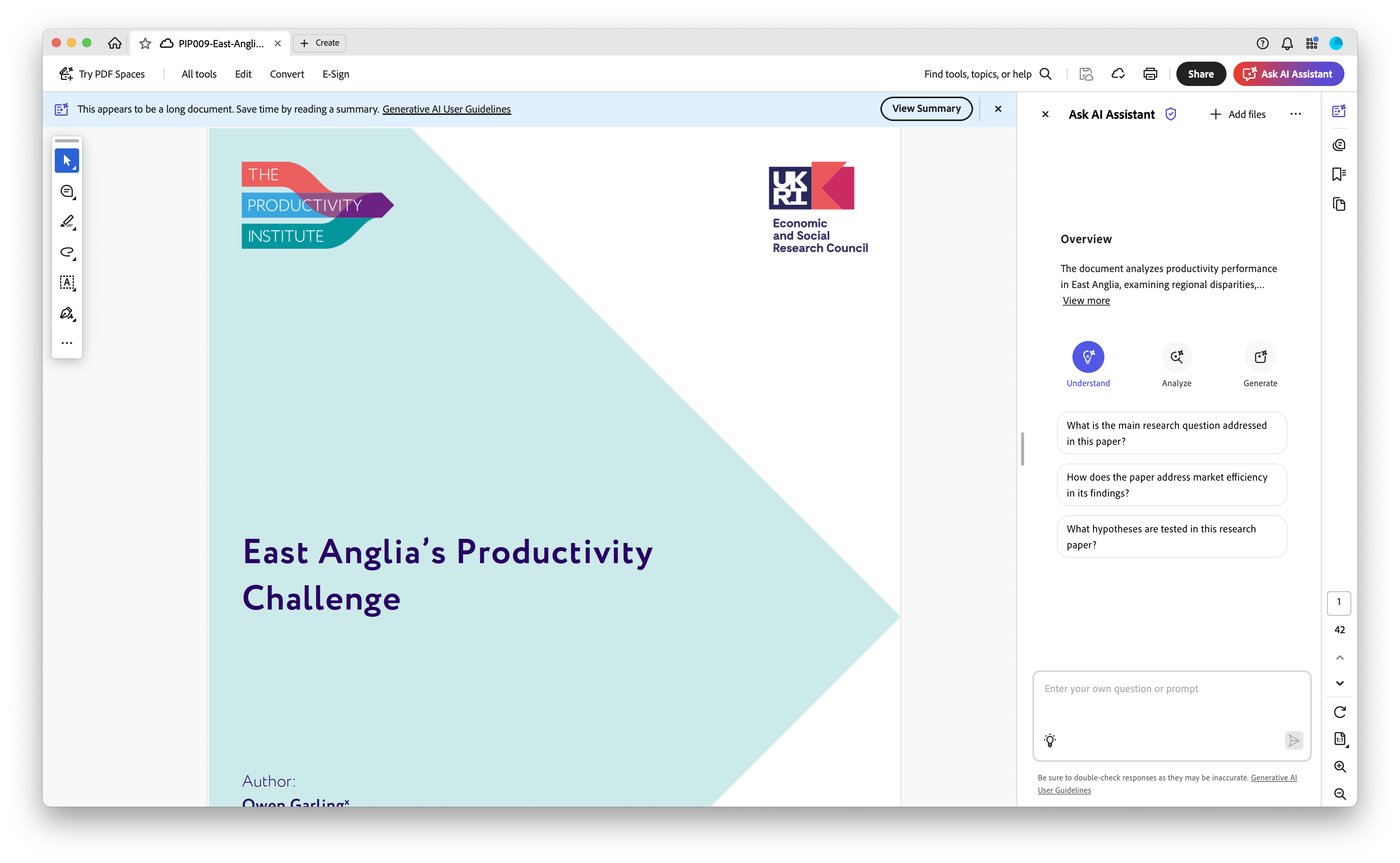Open the Generative AI User Guidelines banner link
Viewport: 1400px width, 863px height.
[x=446, y=109]
